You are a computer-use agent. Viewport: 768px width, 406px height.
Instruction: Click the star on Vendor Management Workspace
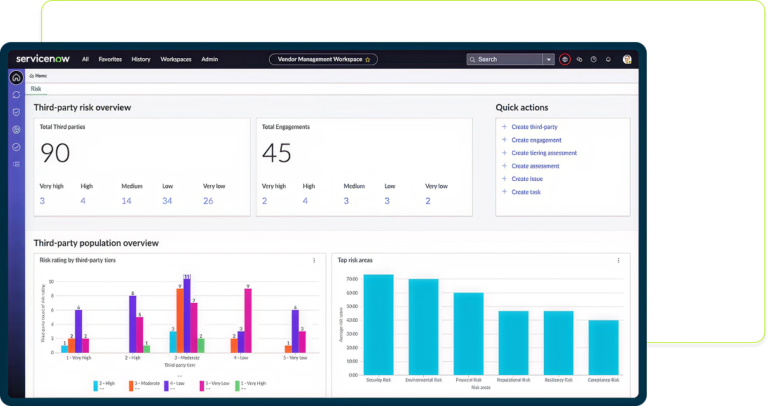coord(368,60)
